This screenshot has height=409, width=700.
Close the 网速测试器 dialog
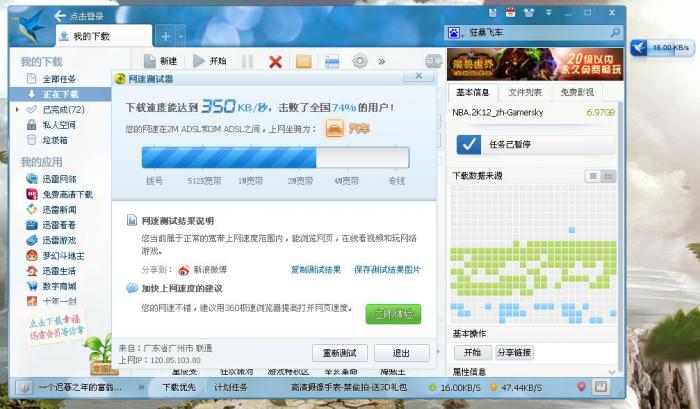point(418,76)
